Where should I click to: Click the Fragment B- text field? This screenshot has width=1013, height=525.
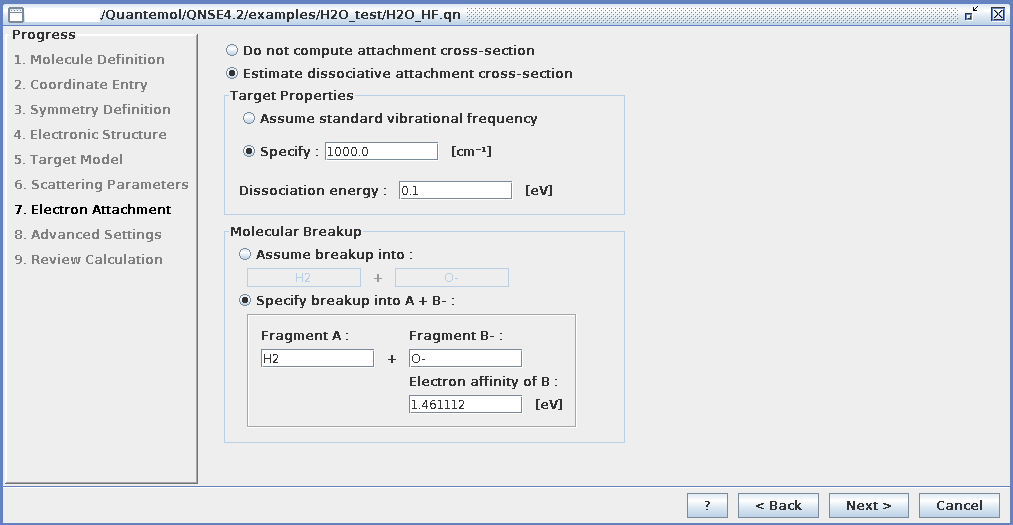pos(465,358)
